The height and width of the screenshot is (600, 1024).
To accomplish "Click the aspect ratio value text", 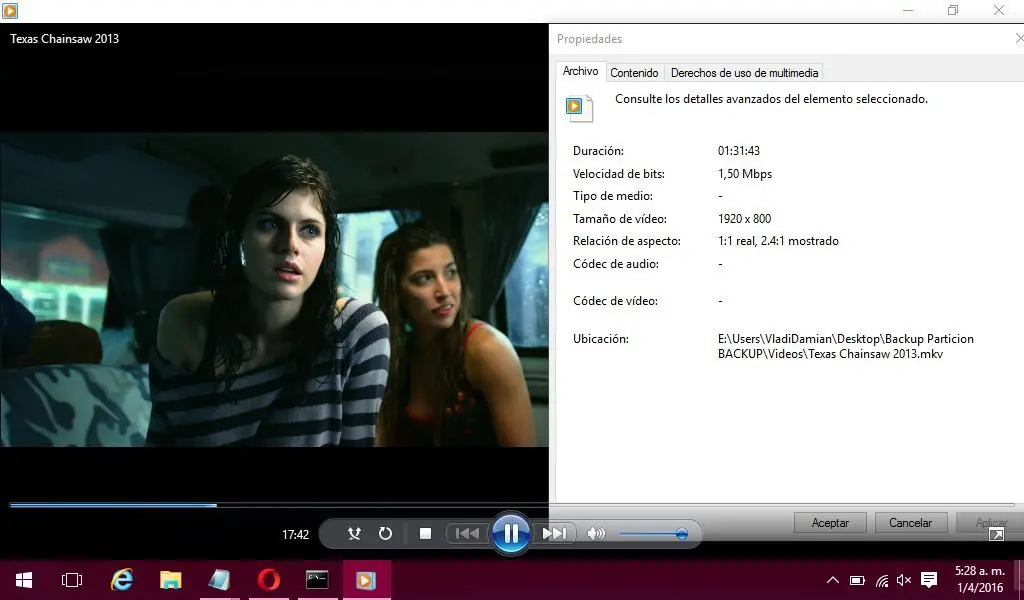I will [x=778, y=241].
